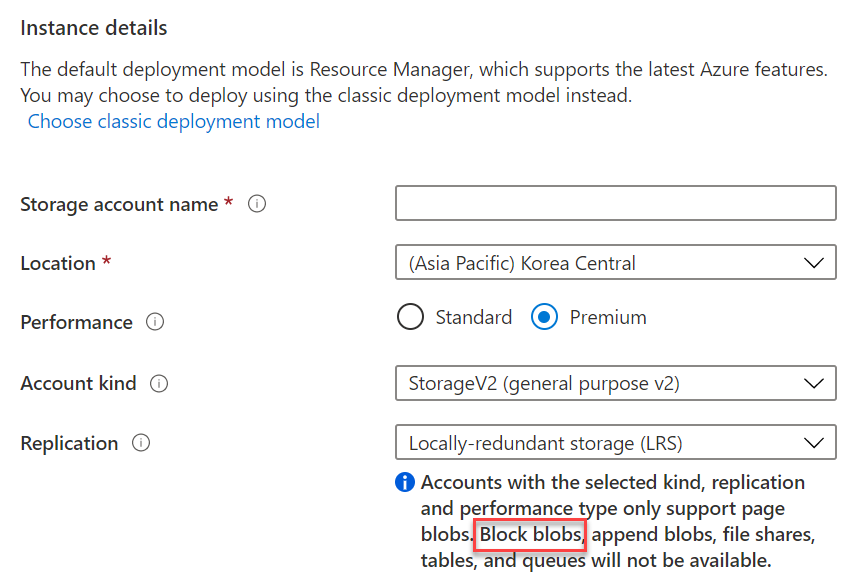Click the Storage account name label

tap(119, 204)
